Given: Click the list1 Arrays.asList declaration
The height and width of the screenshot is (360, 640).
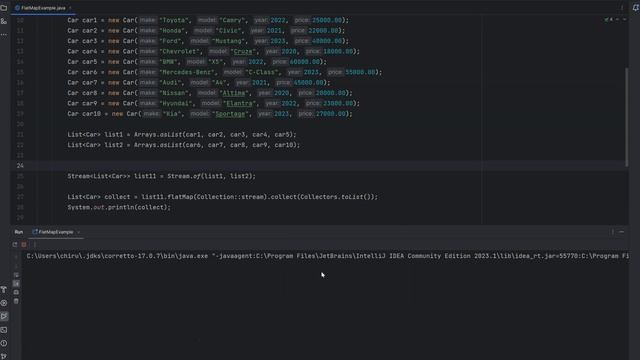Looking at the screenshot, I should [x=182, y=135].
